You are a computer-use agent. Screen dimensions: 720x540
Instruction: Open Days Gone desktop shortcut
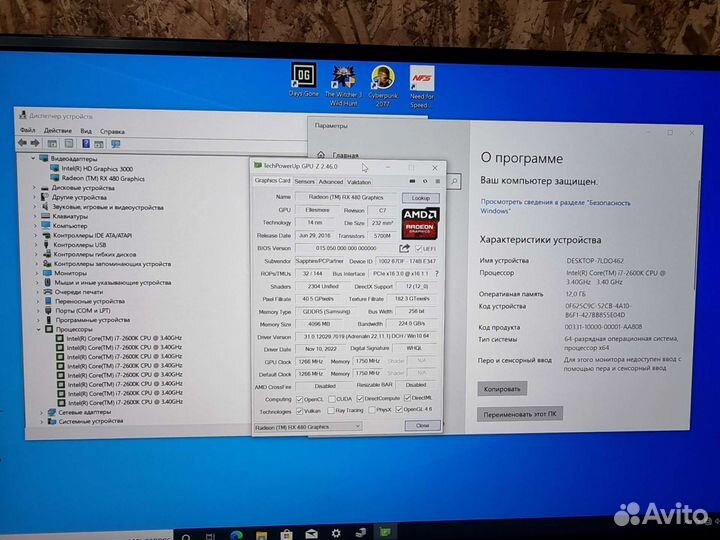point(304,79)
